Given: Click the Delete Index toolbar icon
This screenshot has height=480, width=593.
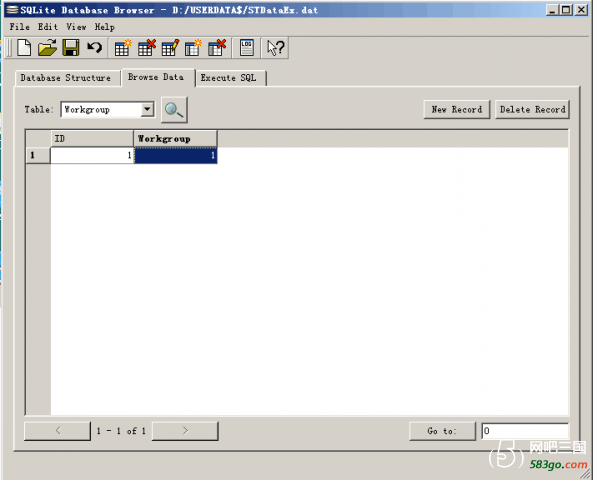Looking at the screenshot, I should coord(217,48).
